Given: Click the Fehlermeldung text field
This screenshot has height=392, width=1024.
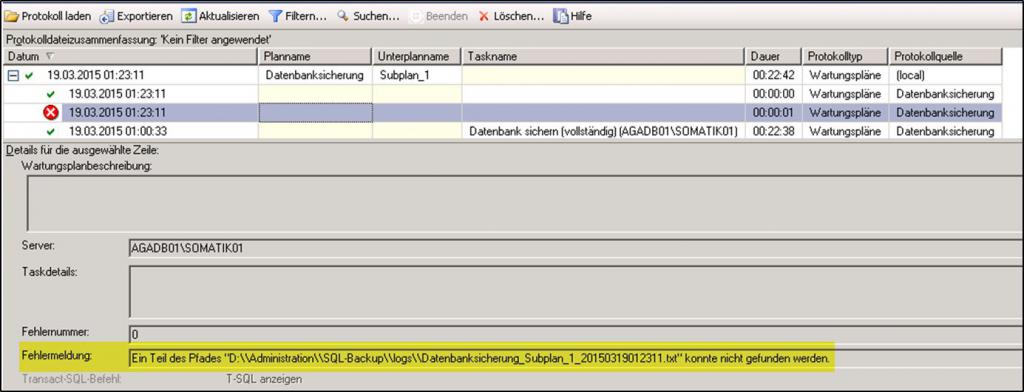Looking at the screenshot, I should click(576, 358).
